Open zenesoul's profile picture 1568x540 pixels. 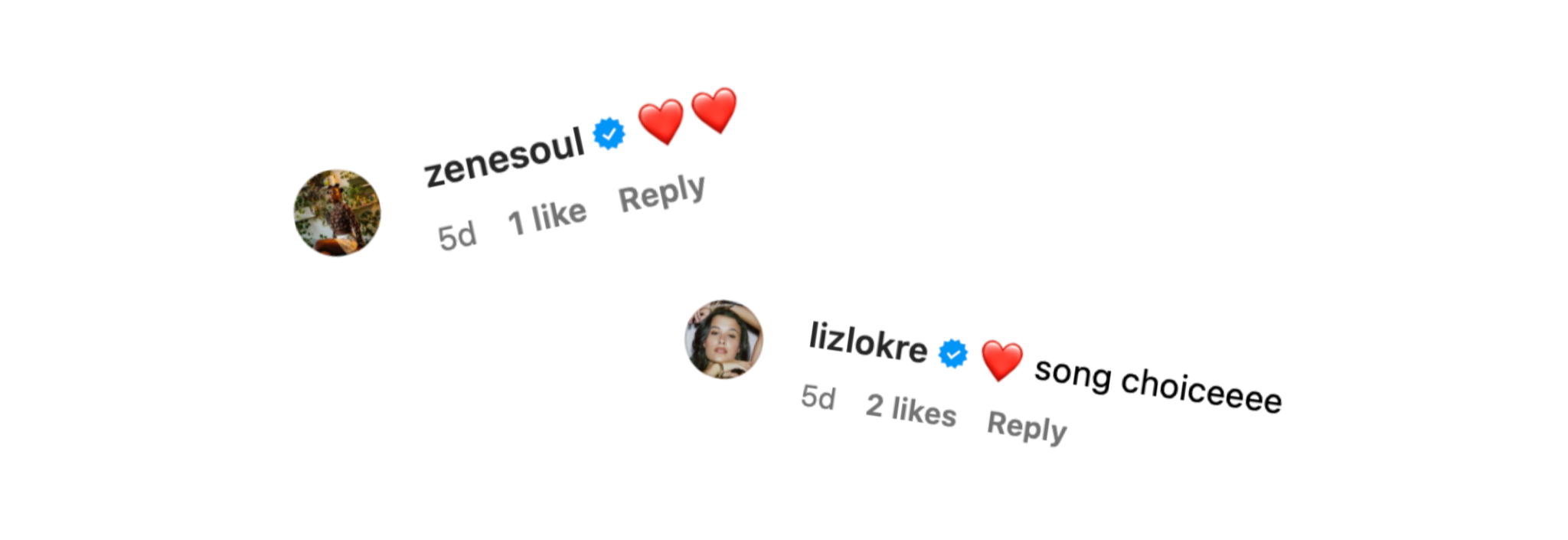(338, 213)
